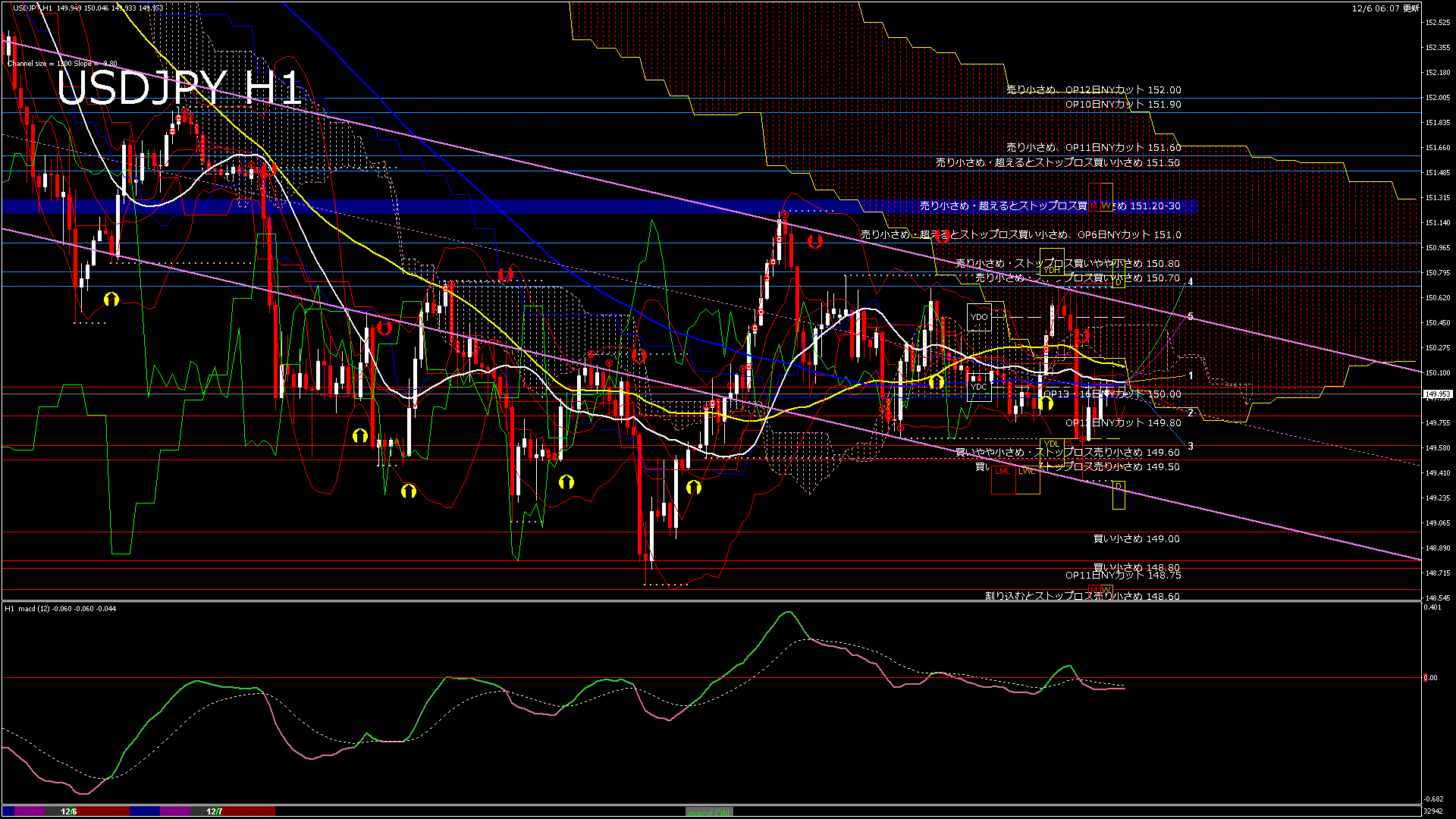
Task: Select the 12/6 date session marker
Action: click(x=69, y=811)
